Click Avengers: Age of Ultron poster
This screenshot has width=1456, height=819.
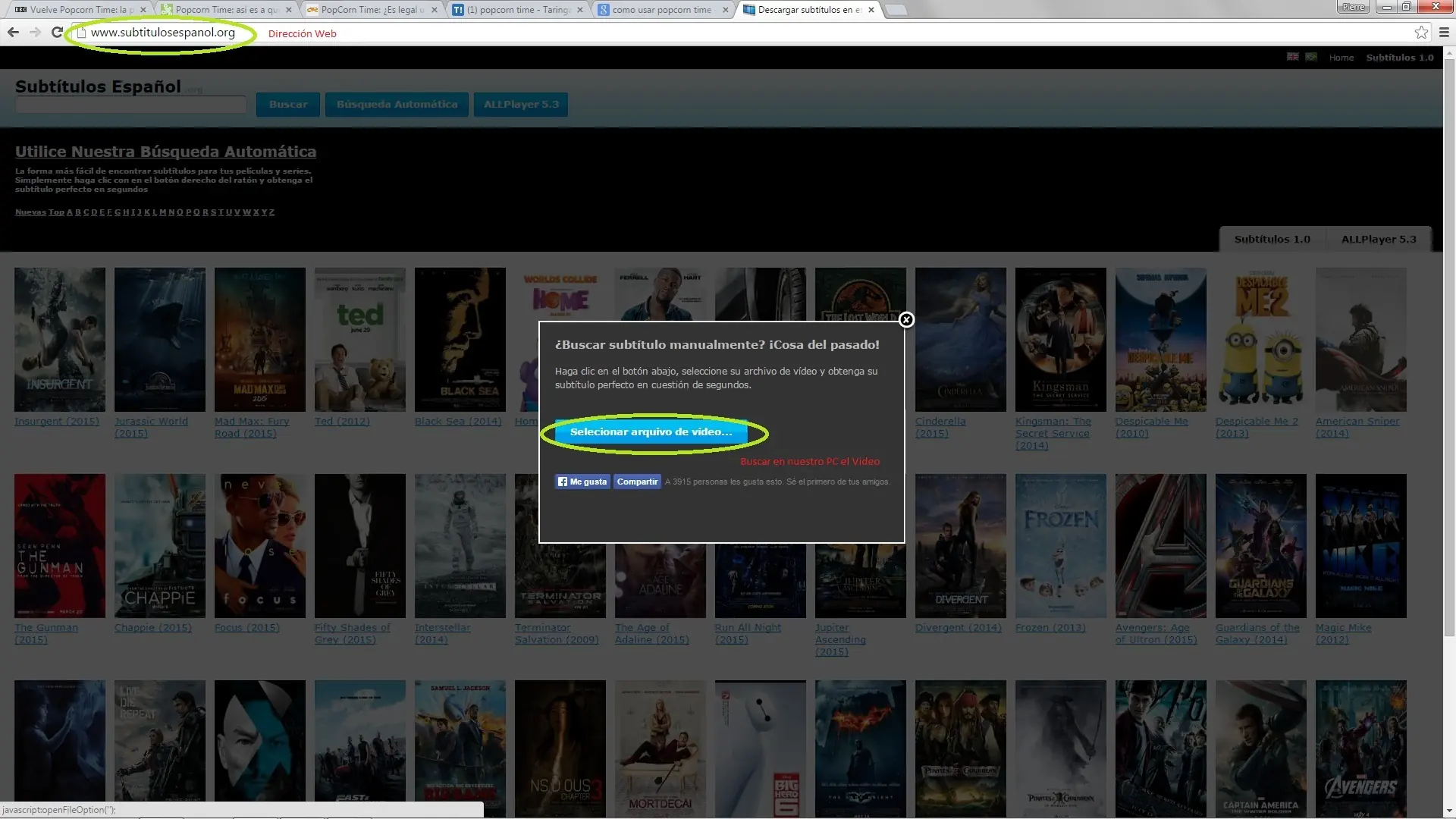tap(1161, 546)
